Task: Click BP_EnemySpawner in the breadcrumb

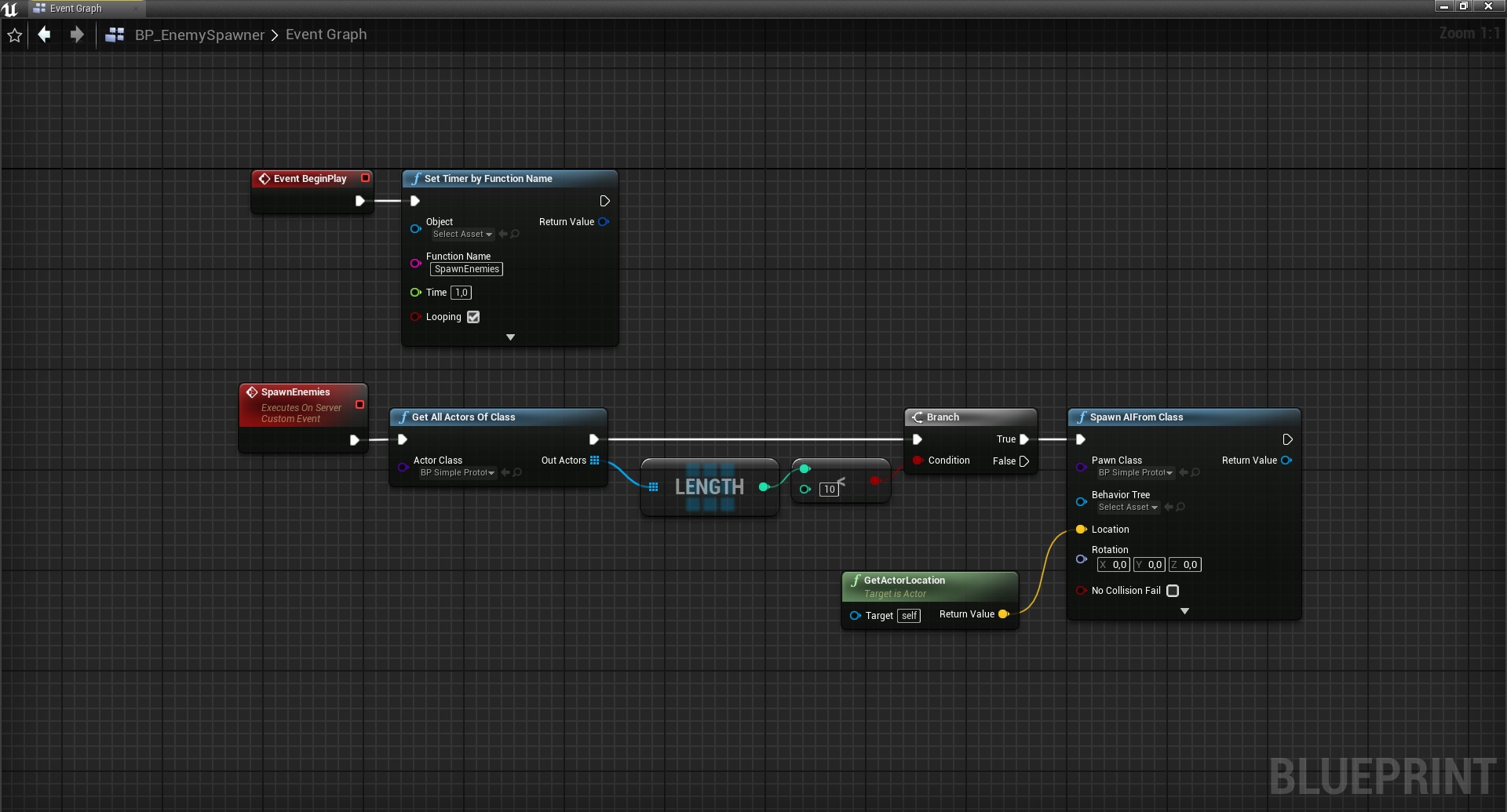Action: [x=199, y=35]
